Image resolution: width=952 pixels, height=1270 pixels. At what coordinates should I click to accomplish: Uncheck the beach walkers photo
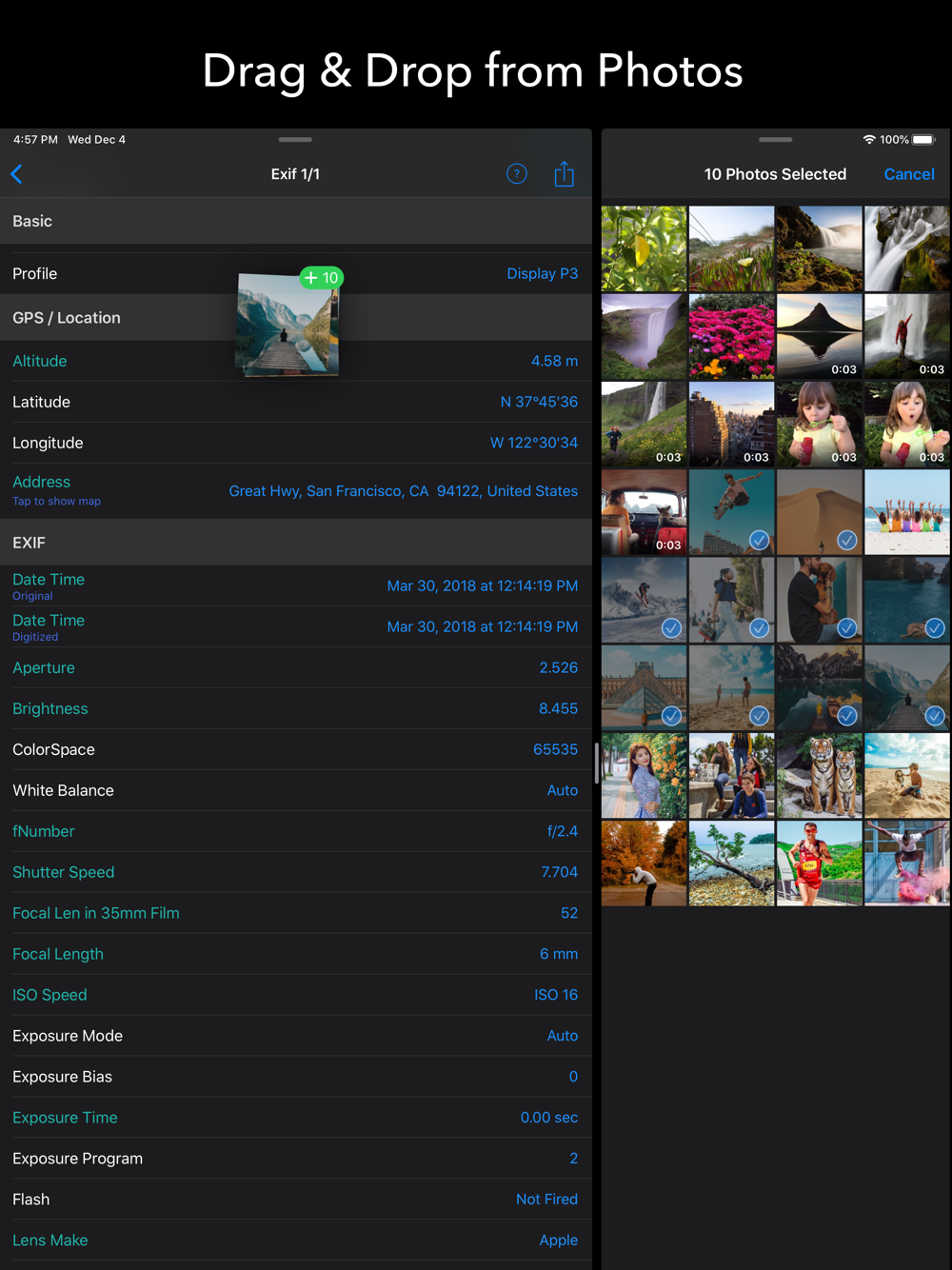pyautogui.click(x=731, y=687)
